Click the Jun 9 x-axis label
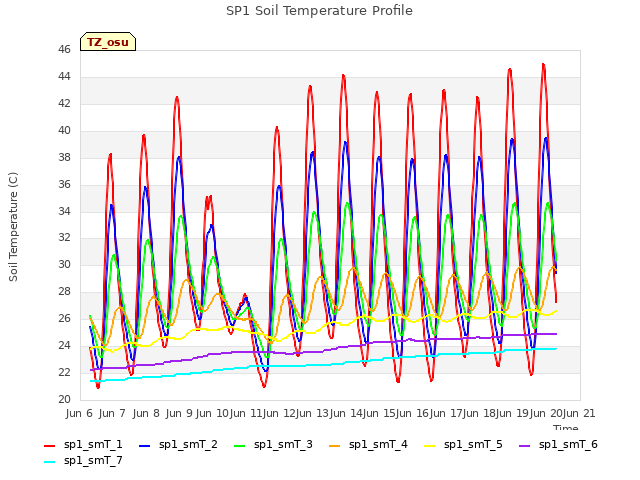The height and width of the screenshot is (480, 640). [x=179, y=413]
